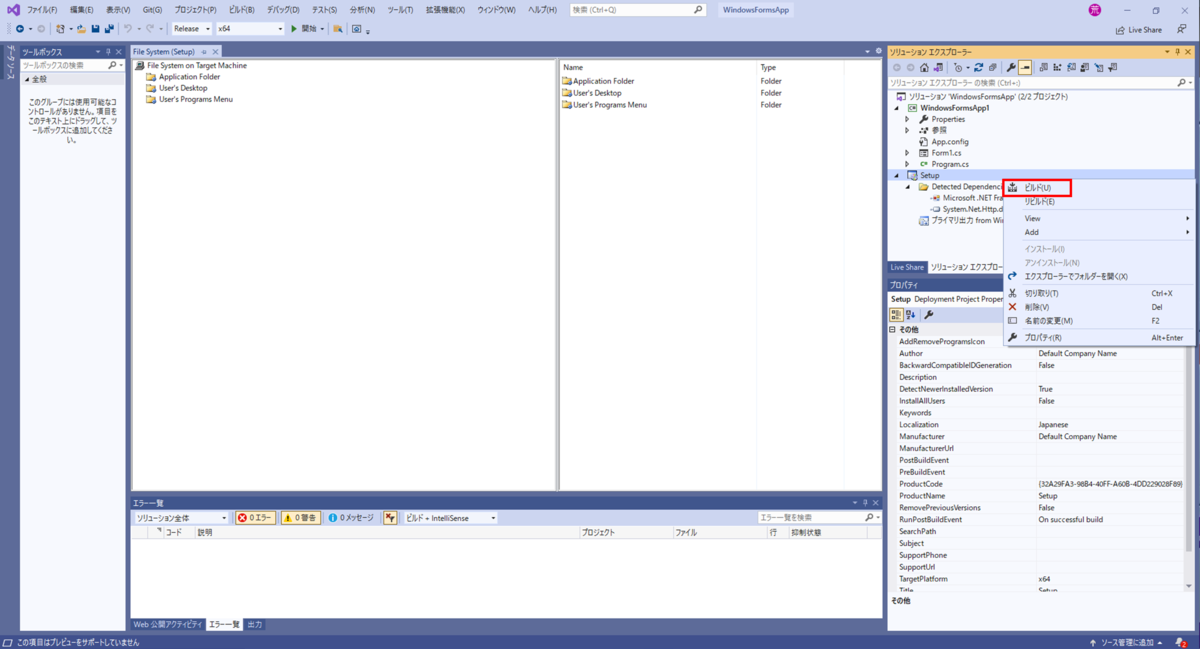Collapse the Setup project node
Viewport: 1200px width, 649px height.
(x=897, y=176)
